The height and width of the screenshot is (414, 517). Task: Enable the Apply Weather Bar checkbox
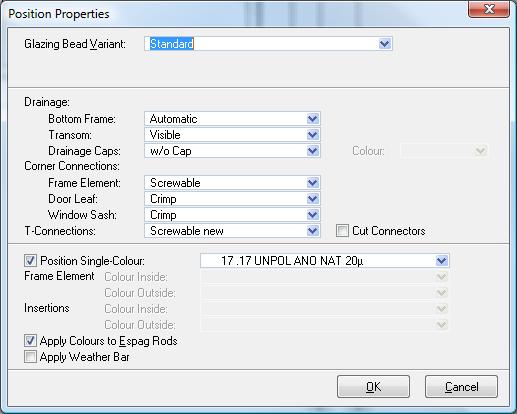pyautogui.click(x=30, y=357)
